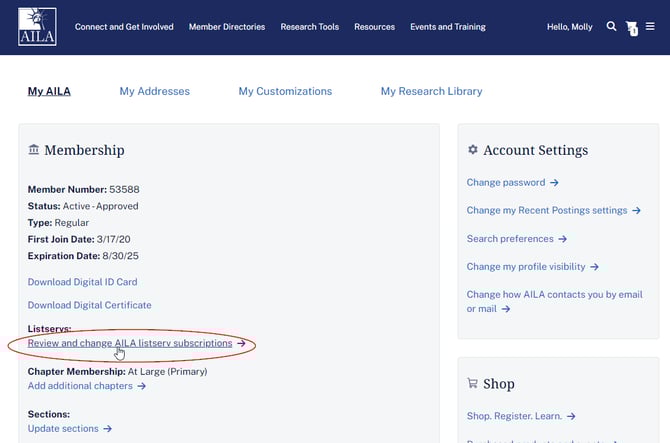The height and width of the screenshot is (443, 670).
Task: Open the hamburger menu icon
Action: point(650,26)
